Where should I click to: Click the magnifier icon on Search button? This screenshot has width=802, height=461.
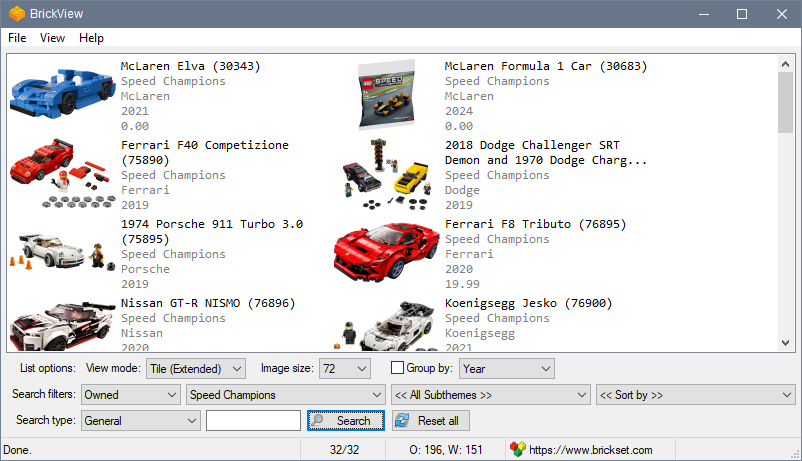[x=318, y=421]
